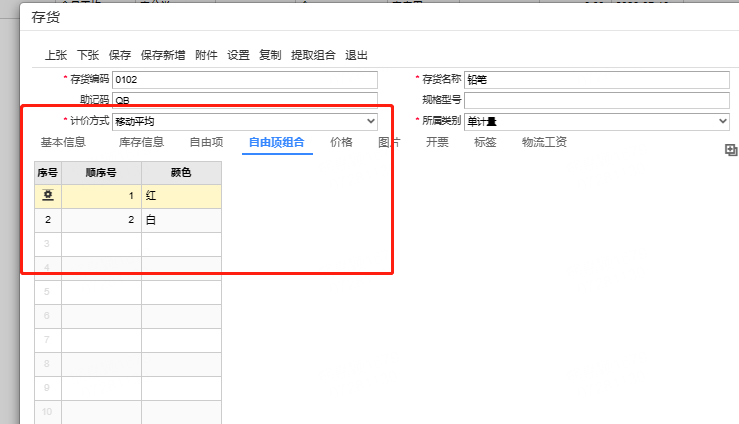Focus the 存货名称 field containing 铅笔
This screenshot has height=424, width=739.
point(597,80)
